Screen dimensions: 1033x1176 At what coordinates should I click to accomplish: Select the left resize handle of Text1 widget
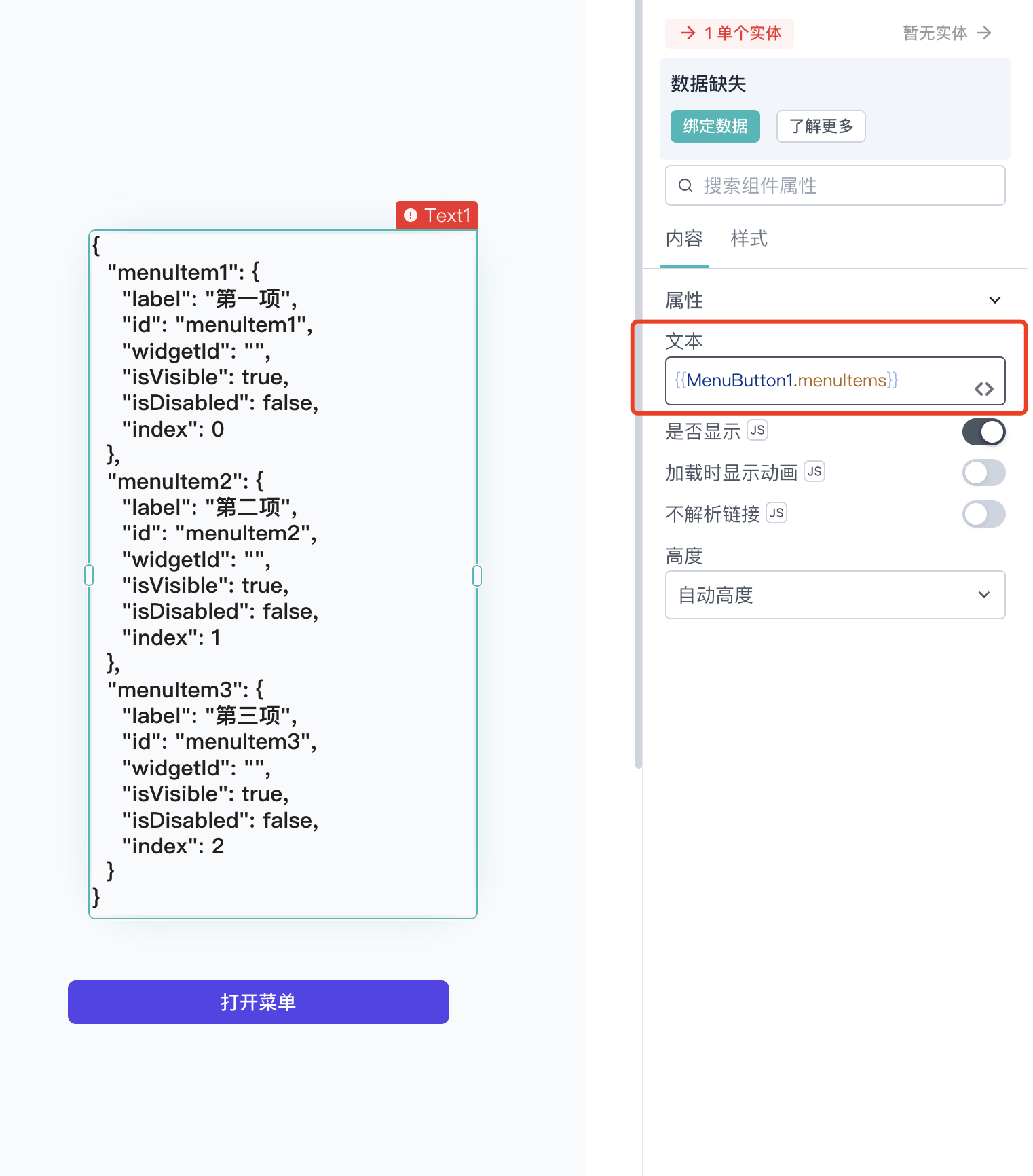89,575
